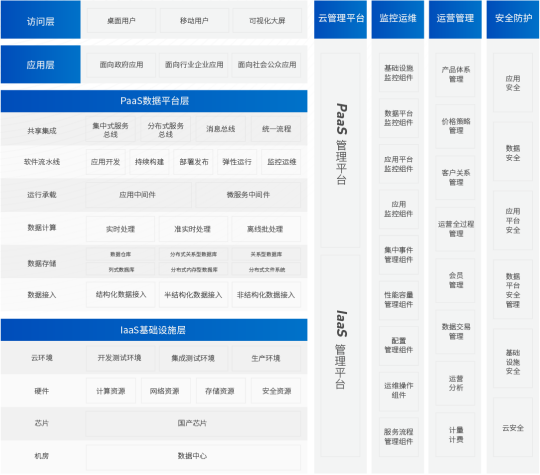Click the IaaS基础设施层 header bar

(154, 330)
